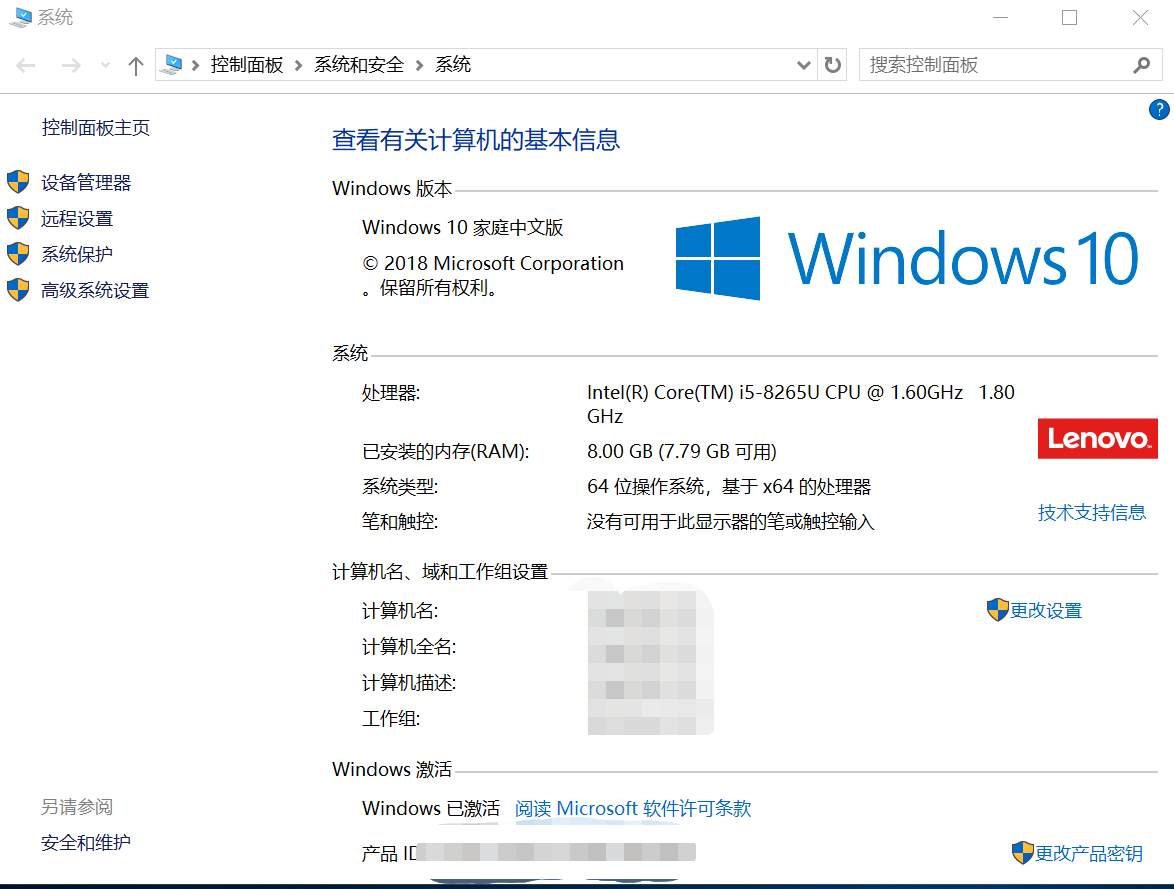The image size is (1174, 889).
Task: Click the label 计算机全名:
Action: pos(410,647)
